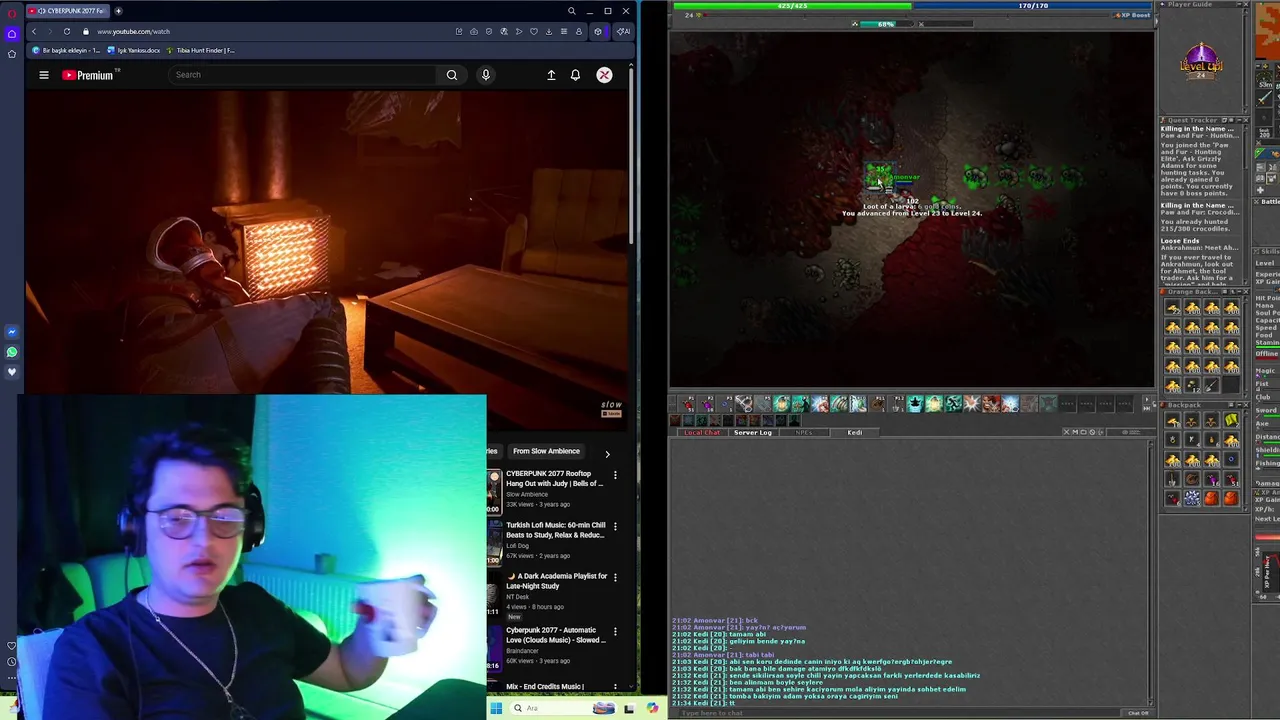
Task: Select the 'From Slow Ambience' filter chip
Action: (x=546, y=451)
